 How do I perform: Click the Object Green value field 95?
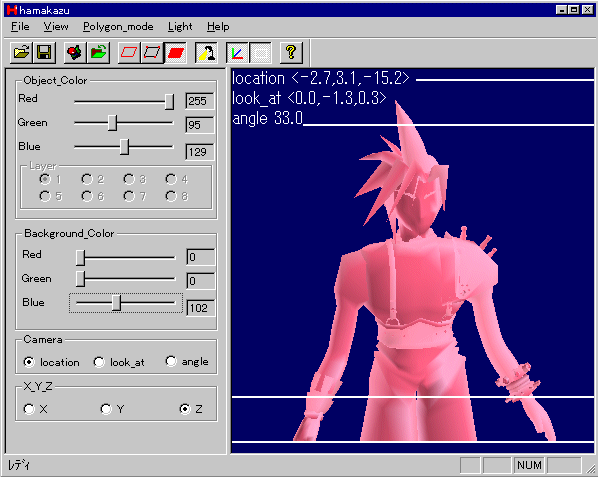pyautogui.click(x=199, y=125)
